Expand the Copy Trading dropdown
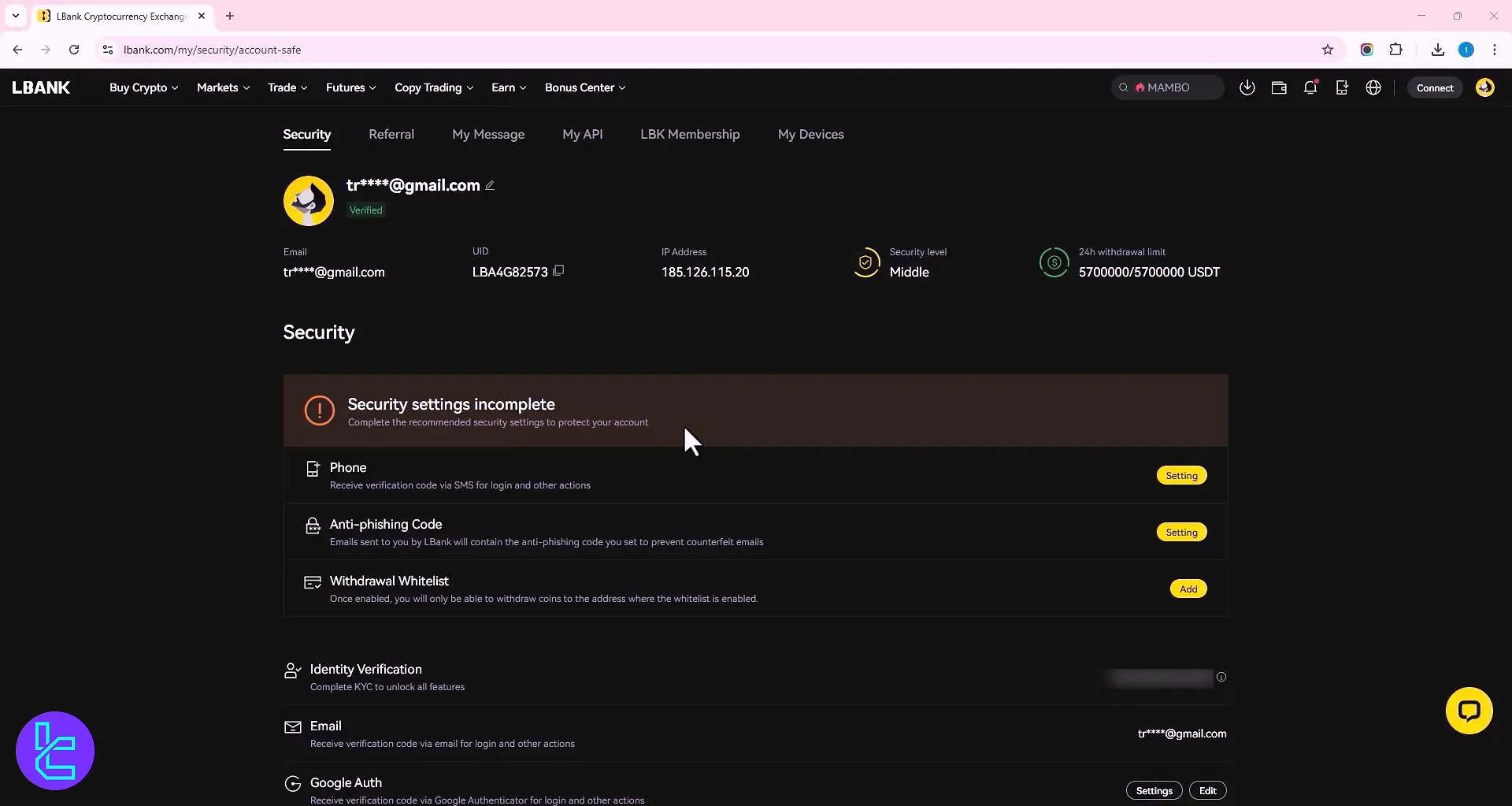Screen dimensions: 1512x806 pos(434,87)
